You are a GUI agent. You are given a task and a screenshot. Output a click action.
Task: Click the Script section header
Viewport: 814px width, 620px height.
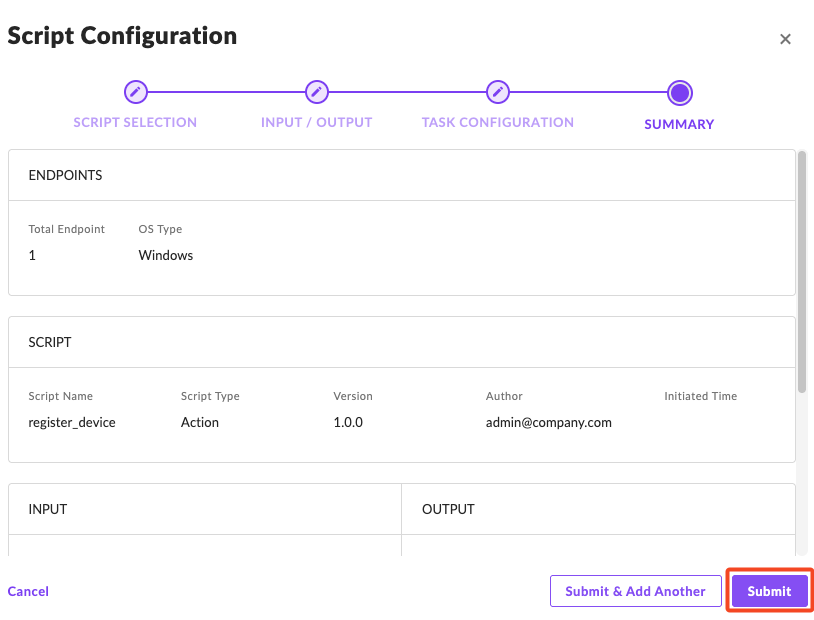(x=50, y=342)
